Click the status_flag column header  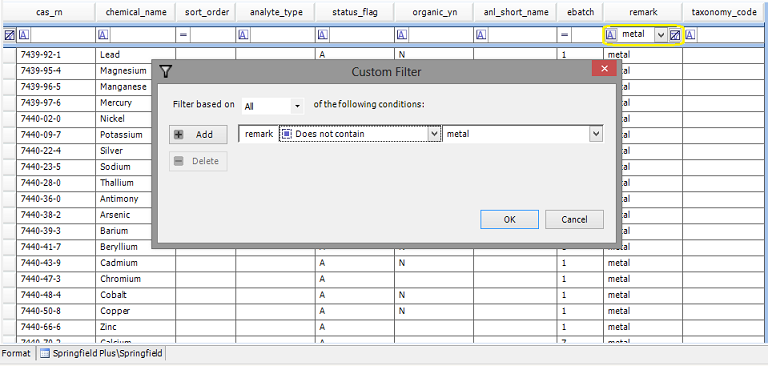click(355, 12)
